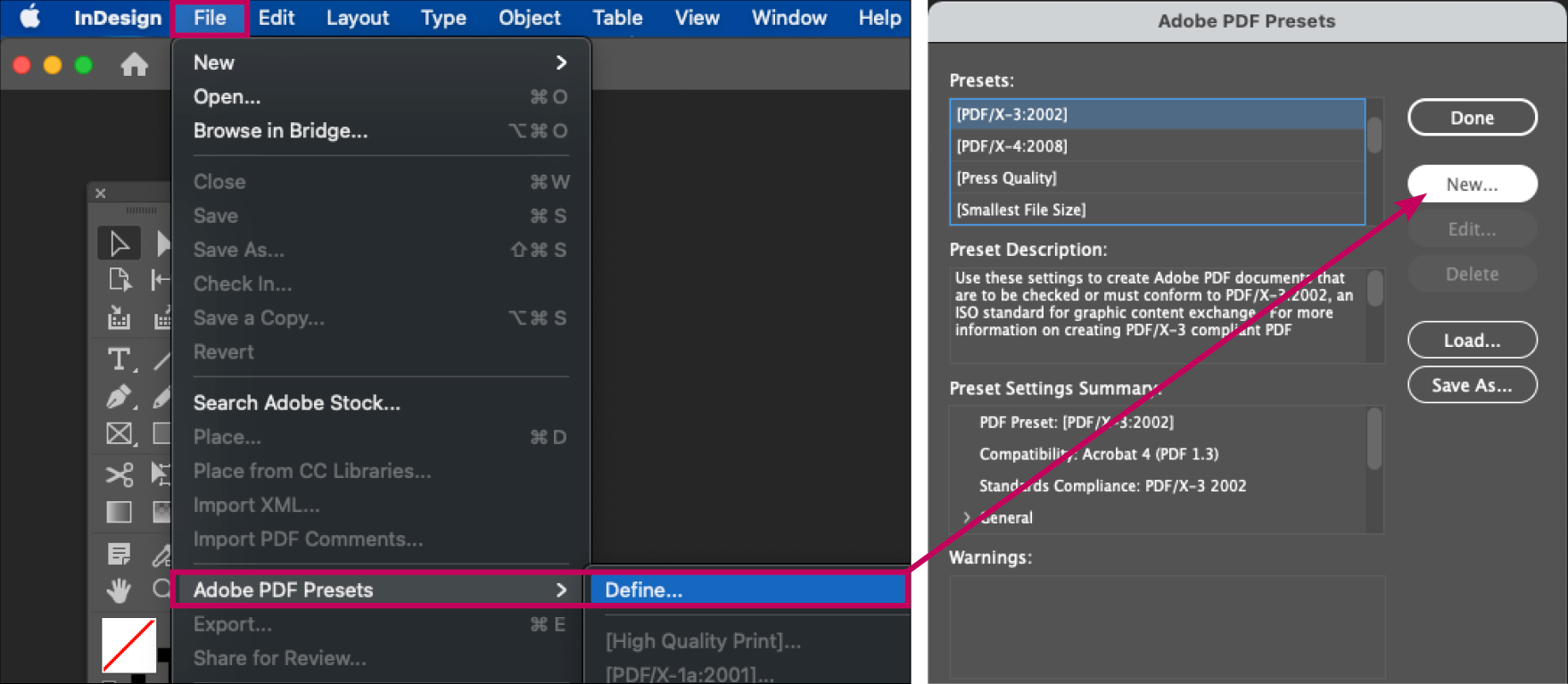Select the Page tool
This screenshot has width=1568, height=684.
(119, 280)
